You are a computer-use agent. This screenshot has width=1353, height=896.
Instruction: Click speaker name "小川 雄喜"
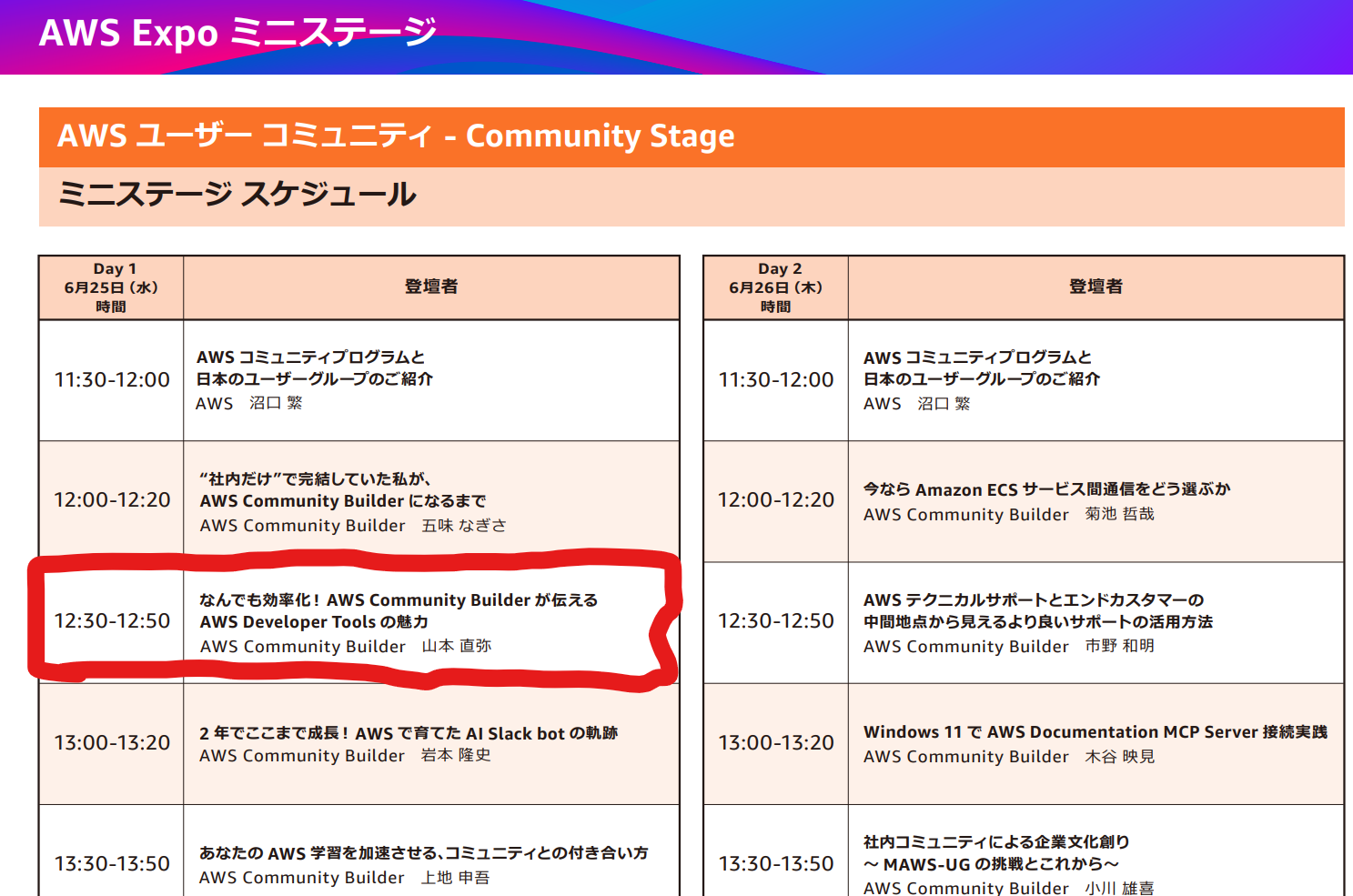(1119, 888)
